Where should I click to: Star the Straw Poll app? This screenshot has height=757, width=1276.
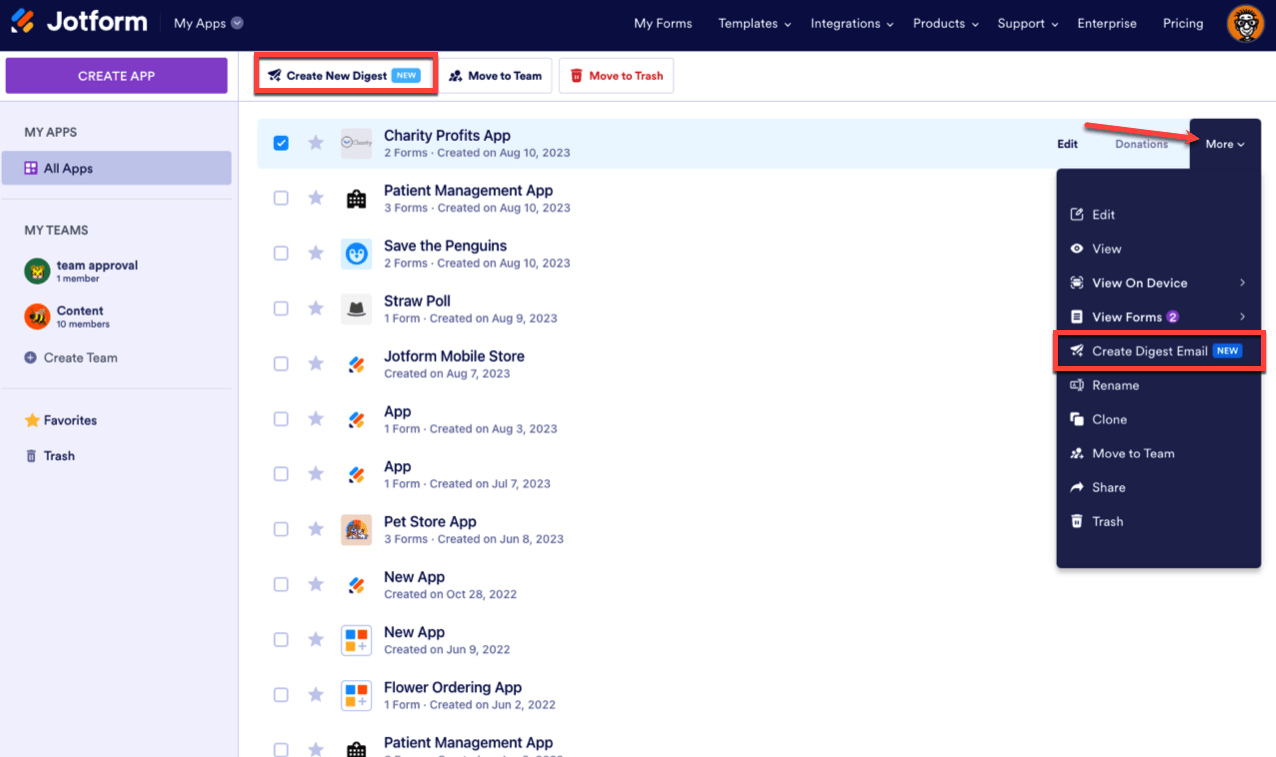[x=316, y=309]
